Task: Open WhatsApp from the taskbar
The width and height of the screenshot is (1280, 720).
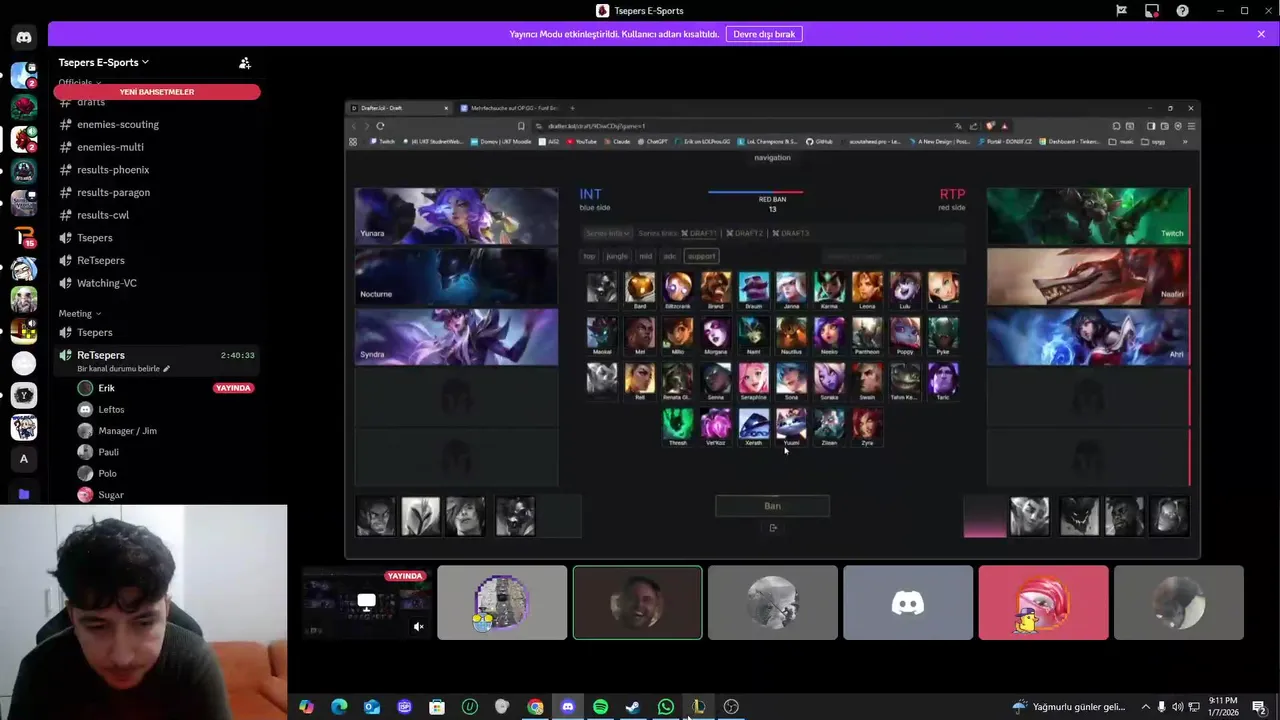Action: [x=666, y=707]
